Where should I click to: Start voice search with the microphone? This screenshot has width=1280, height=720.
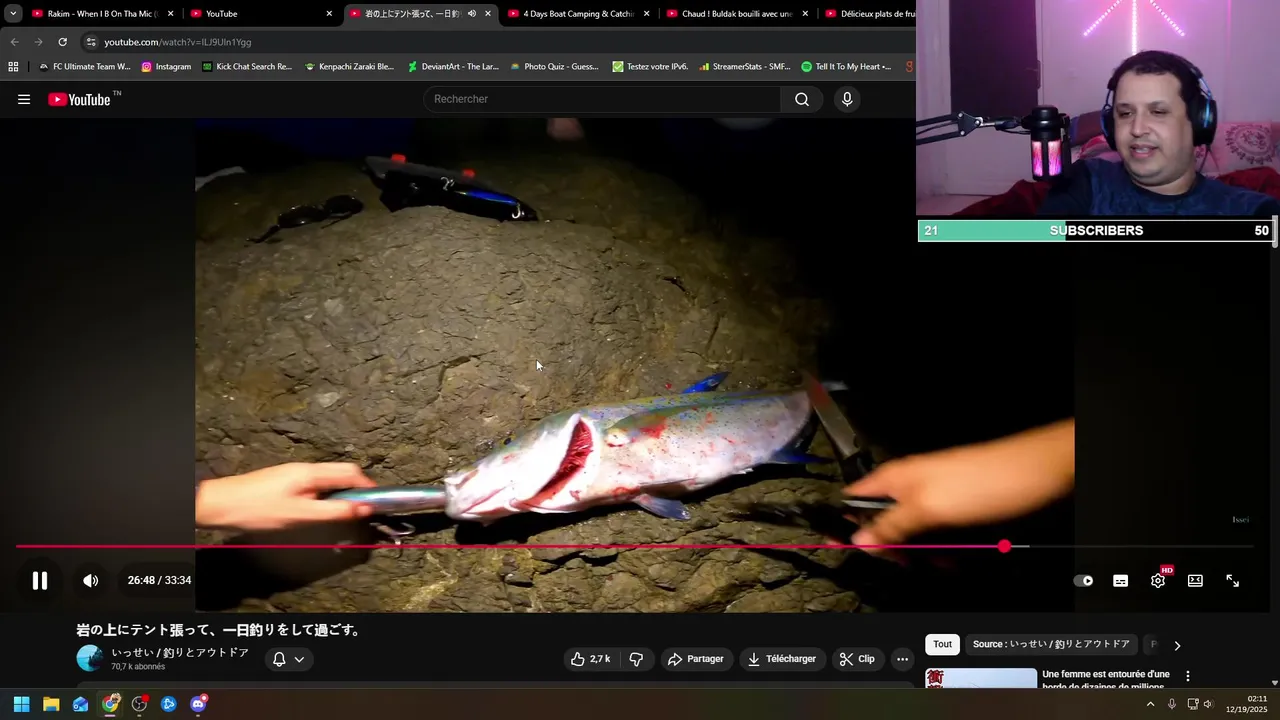coord(847,99)
